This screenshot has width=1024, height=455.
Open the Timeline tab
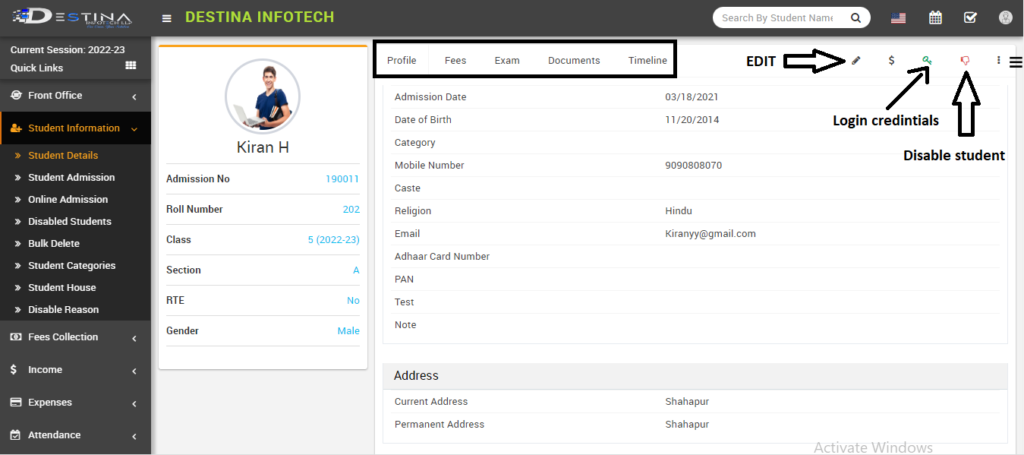647,61
